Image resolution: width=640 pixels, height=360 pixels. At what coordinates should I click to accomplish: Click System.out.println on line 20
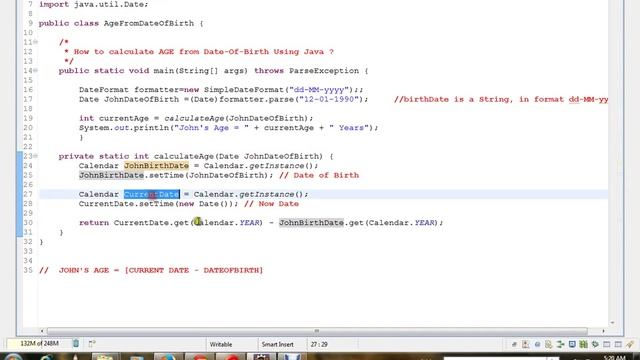tap(124, 128)
